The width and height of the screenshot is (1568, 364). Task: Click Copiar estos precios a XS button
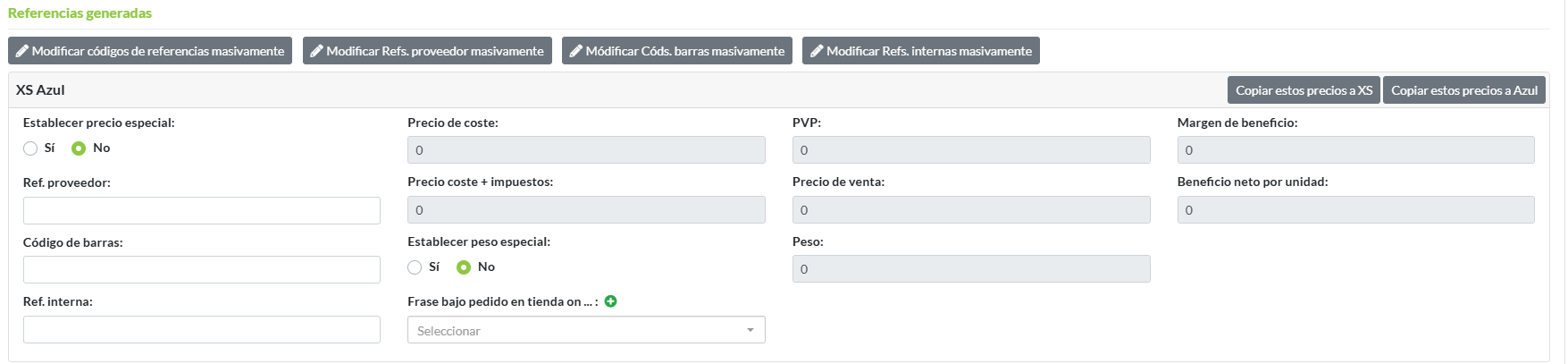pyautogui.click(x=1304, y=90)
